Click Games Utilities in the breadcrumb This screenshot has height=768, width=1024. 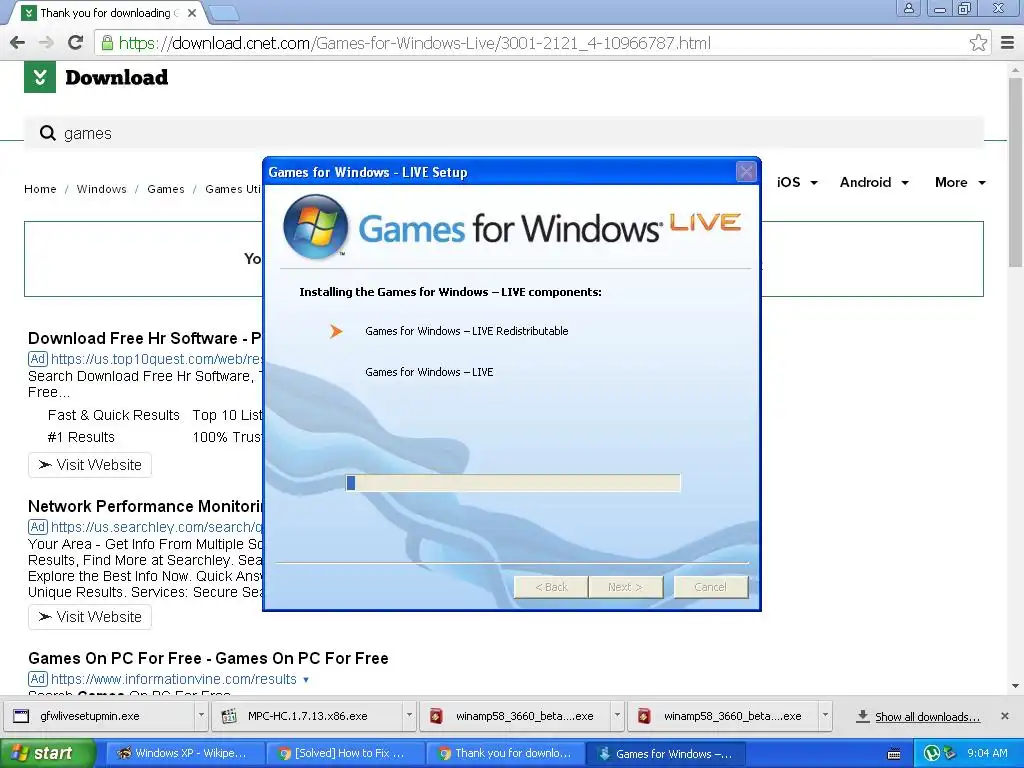(233, 189)
